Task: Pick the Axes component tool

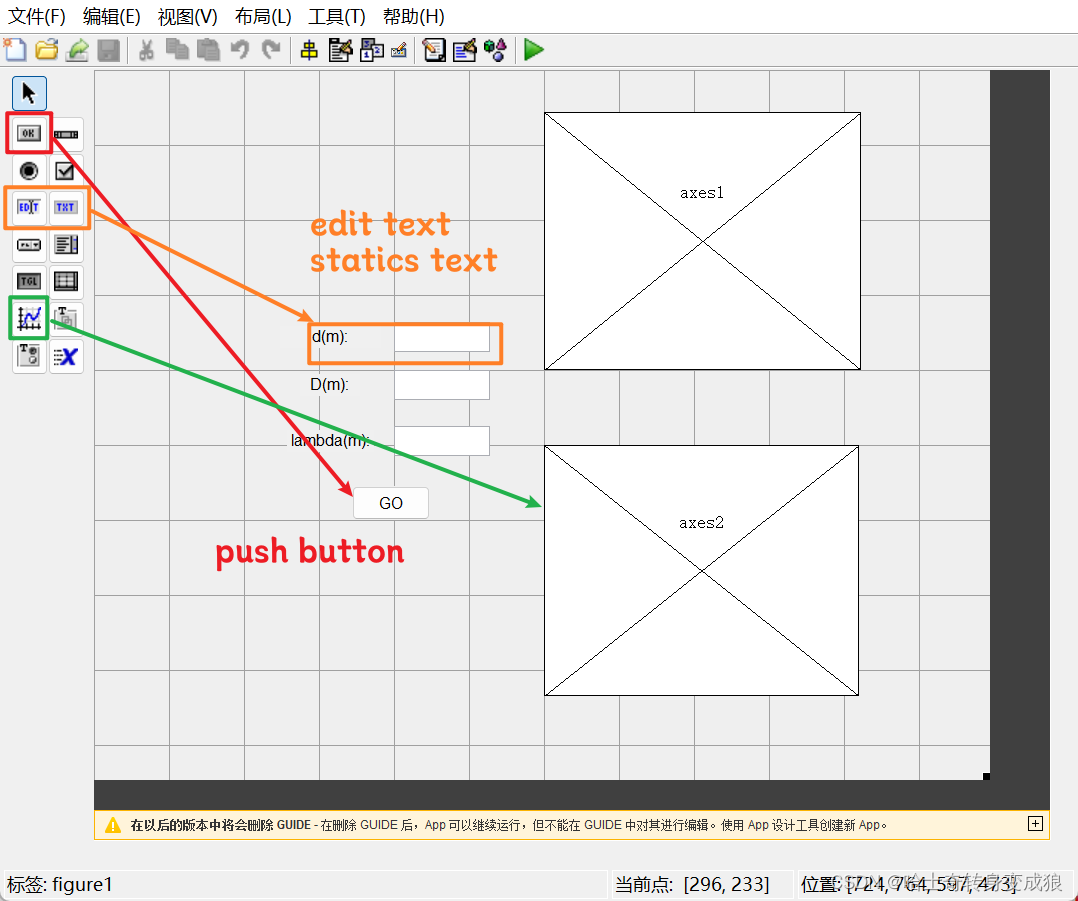Action: pyautogui.click(x=29, y=318)
